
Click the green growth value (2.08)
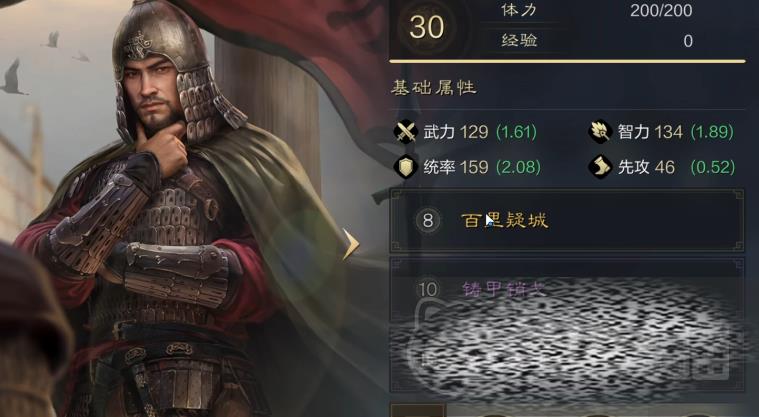(x=518, y=167)
